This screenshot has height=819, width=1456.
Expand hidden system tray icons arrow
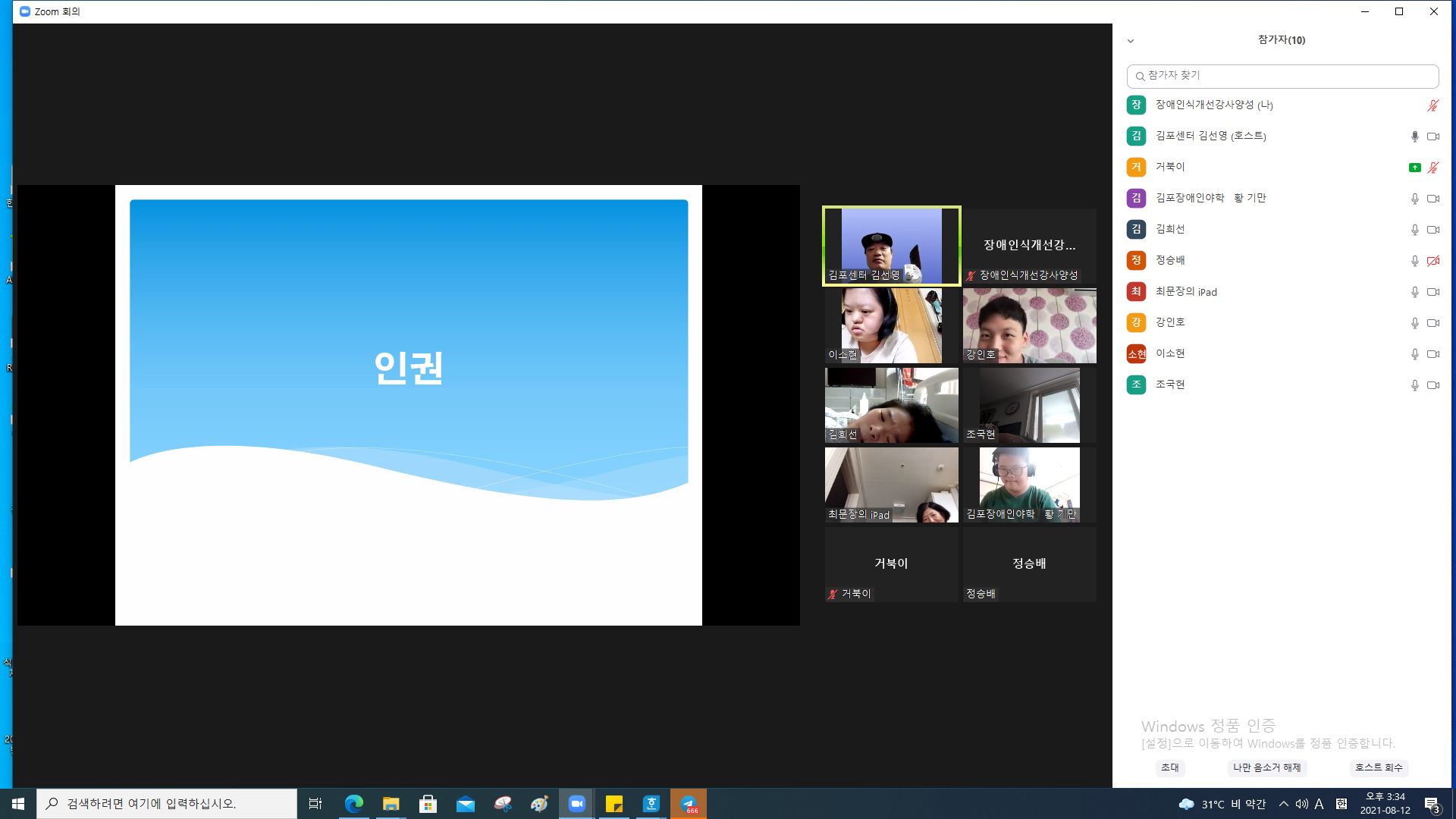(1284, 804)
